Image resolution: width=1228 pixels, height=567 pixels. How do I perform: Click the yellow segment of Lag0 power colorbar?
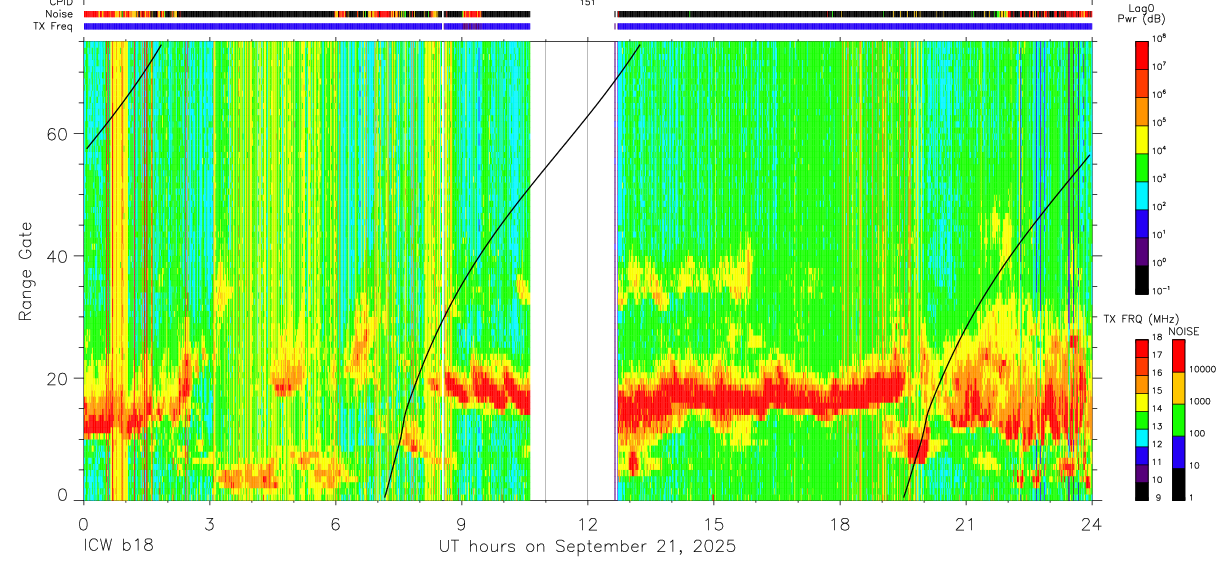click(x=1141, y=138)
